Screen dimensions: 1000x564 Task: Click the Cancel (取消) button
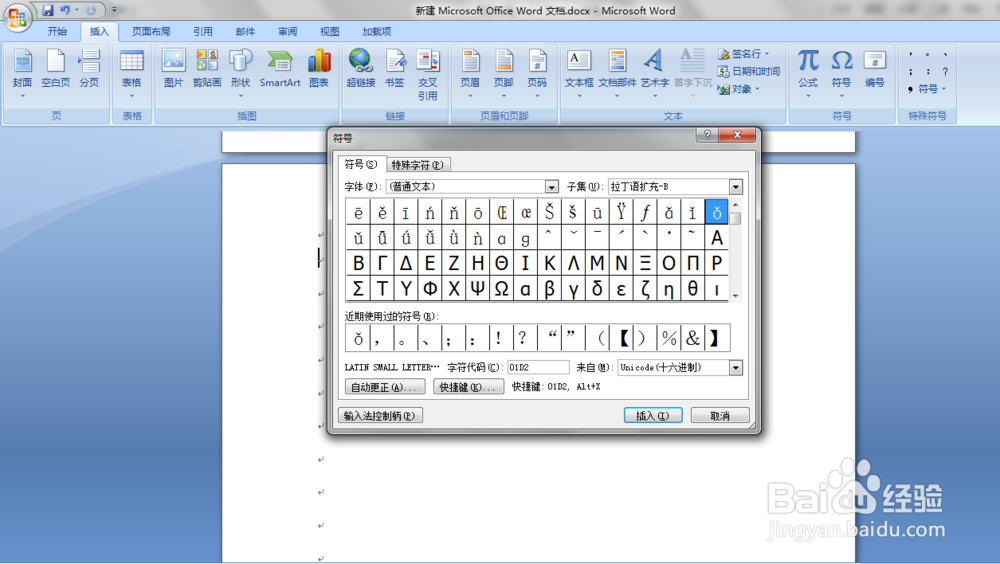point(720,416)
